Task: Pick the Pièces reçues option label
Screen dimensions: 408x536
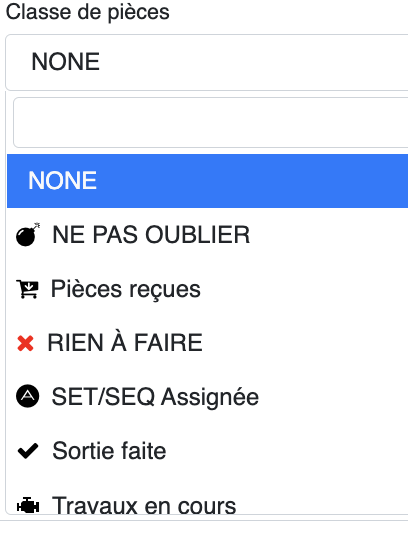Action: (125, 290)
